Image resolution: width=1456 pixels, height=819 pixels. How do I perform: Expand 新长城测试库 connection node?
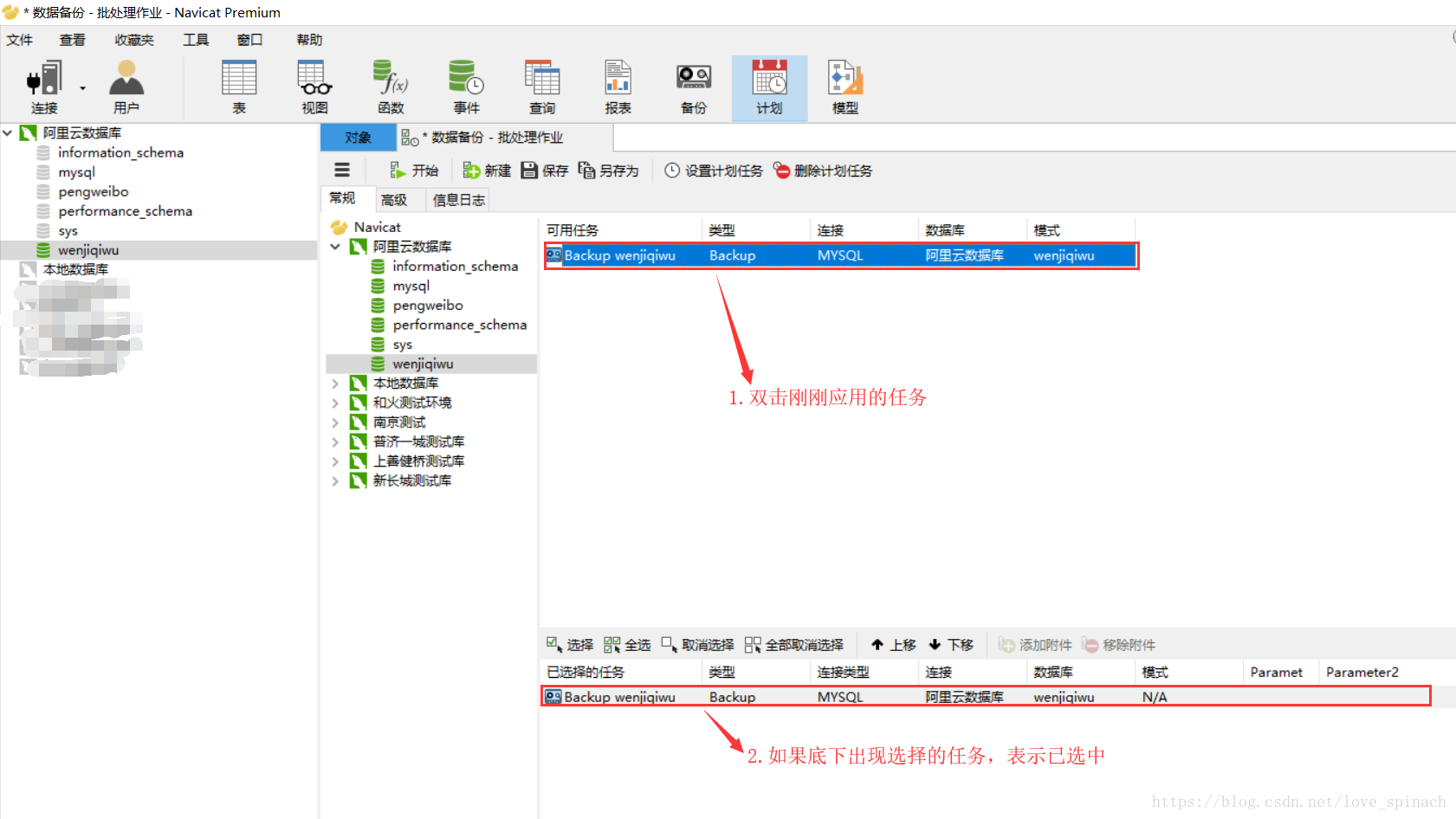[x=335, y=480]
